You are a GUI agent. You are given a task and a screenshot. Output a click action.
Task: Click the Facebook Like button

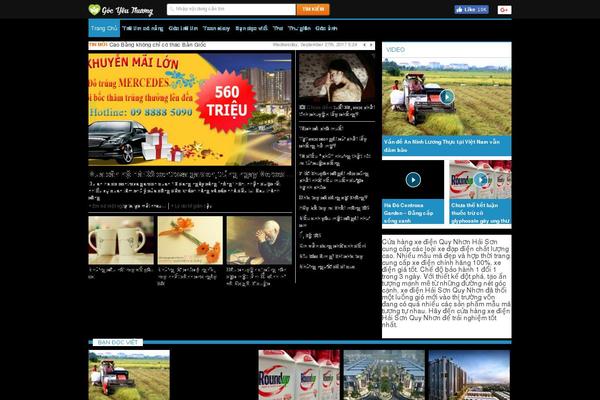point(471,9)
